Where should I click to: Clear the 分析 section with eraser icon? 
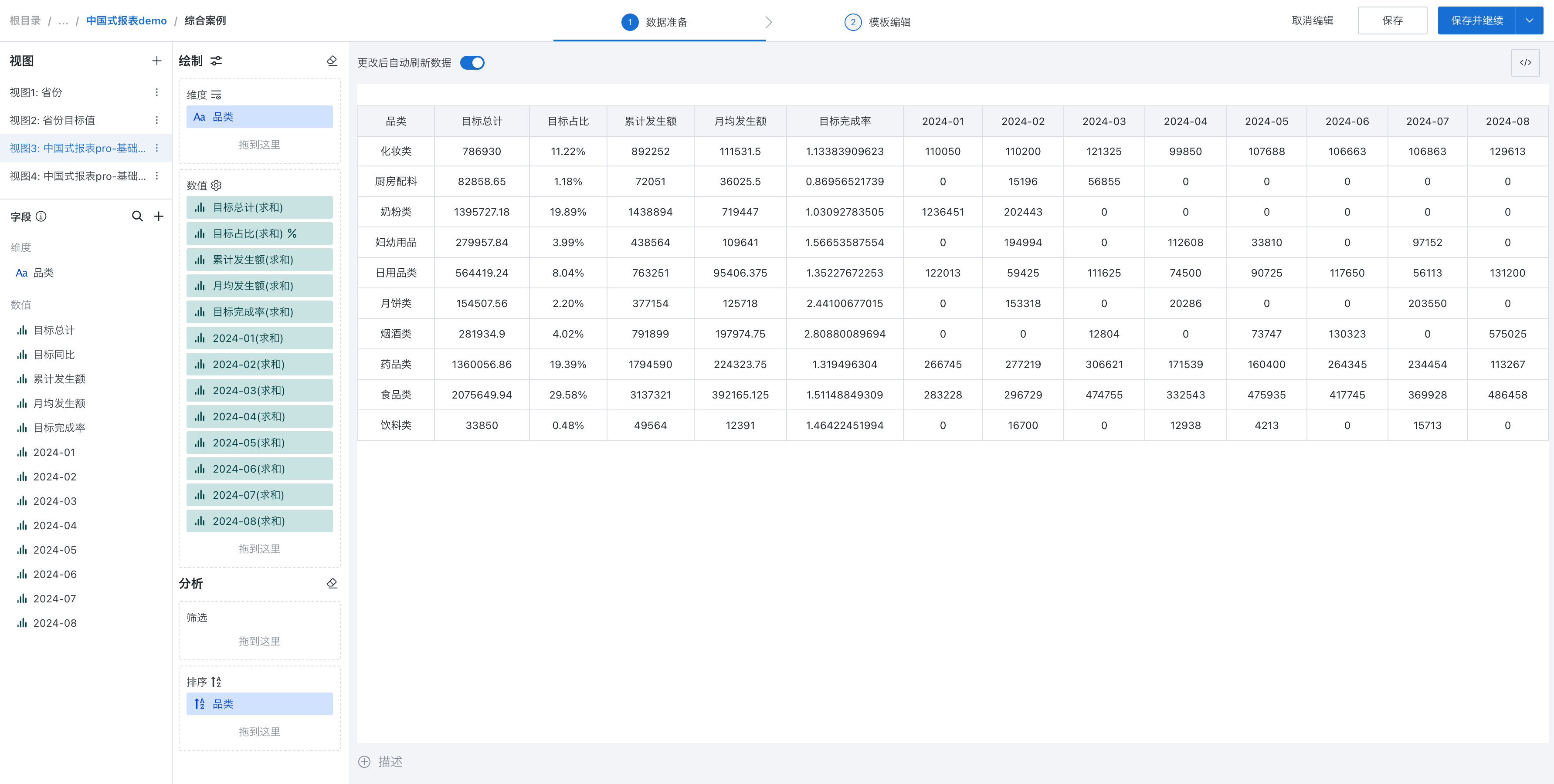tap(332, 583)
